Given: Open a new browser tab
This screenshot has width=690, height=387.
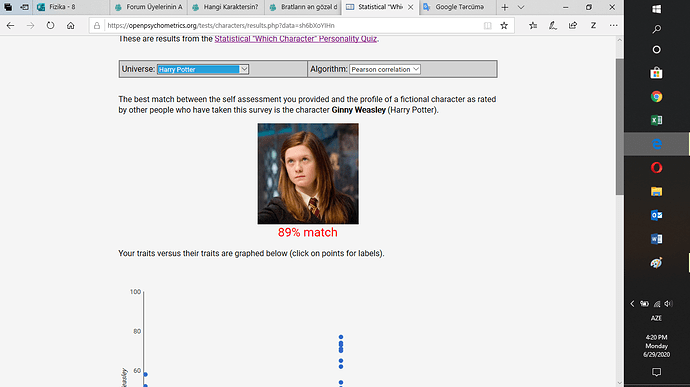Looking at the screenshot, I should point(505,7).
